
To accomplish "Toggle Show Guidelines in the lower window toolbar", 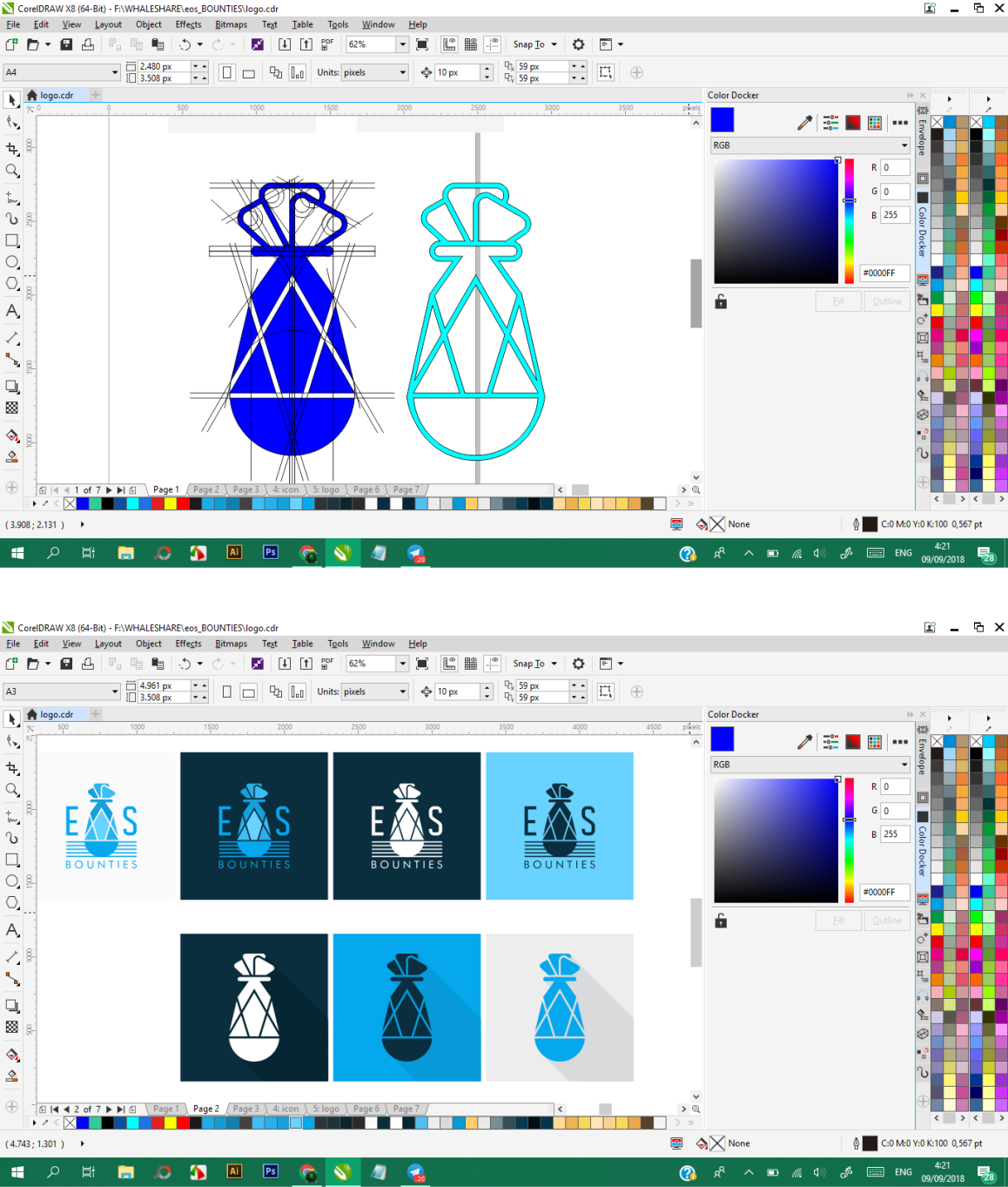I will click(x=493, y=664).
